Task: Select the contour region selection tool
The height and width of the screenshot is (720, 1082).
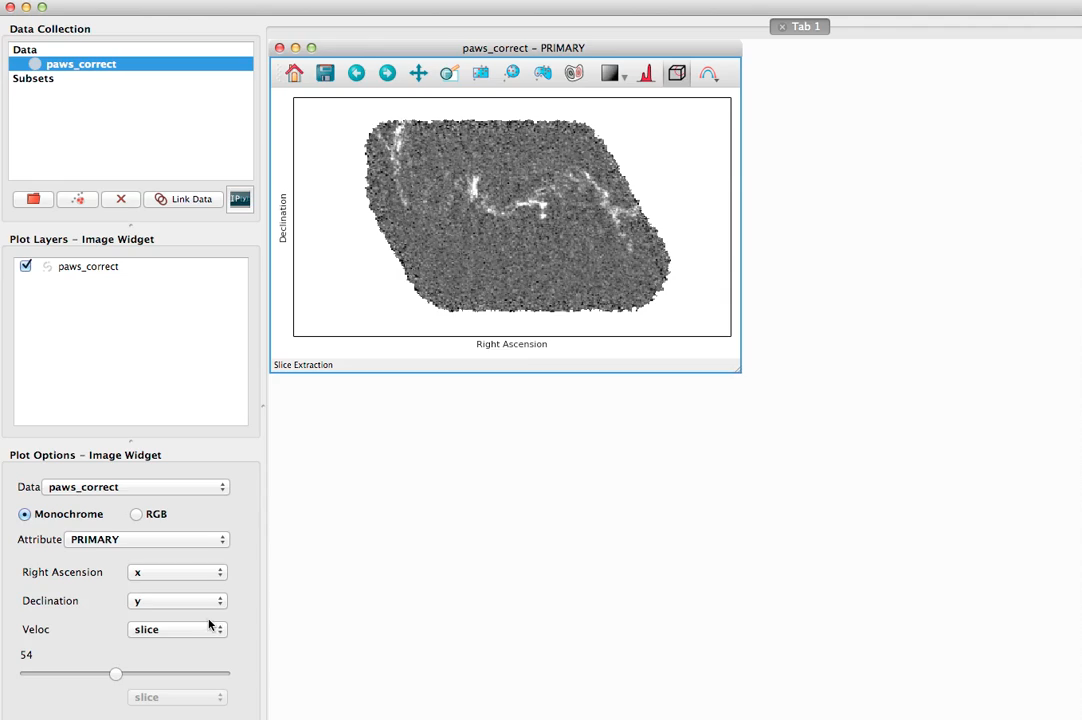Action: coord(574,73)
